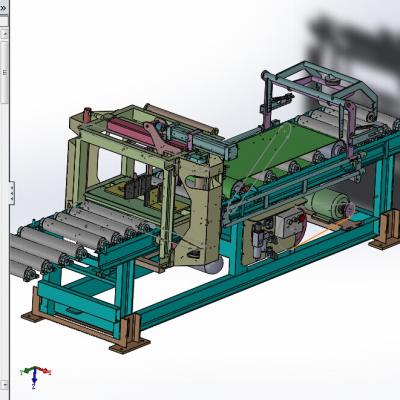Click the red emergency button on control box

[302, 218]
